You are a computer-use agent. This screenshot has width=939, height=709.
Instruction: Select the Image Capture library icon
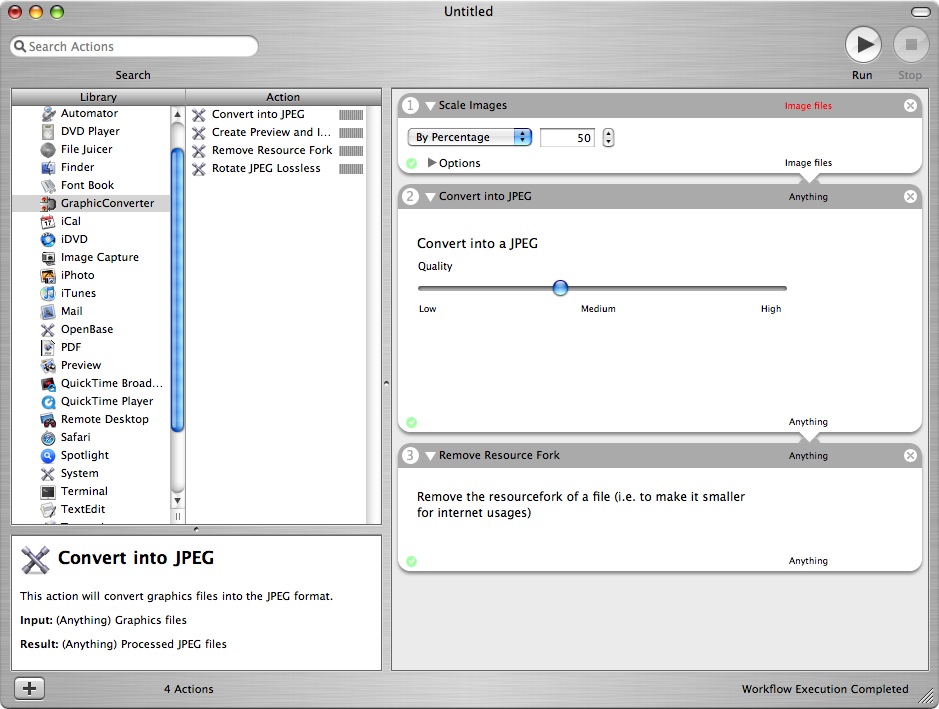(x=48, y=257)
